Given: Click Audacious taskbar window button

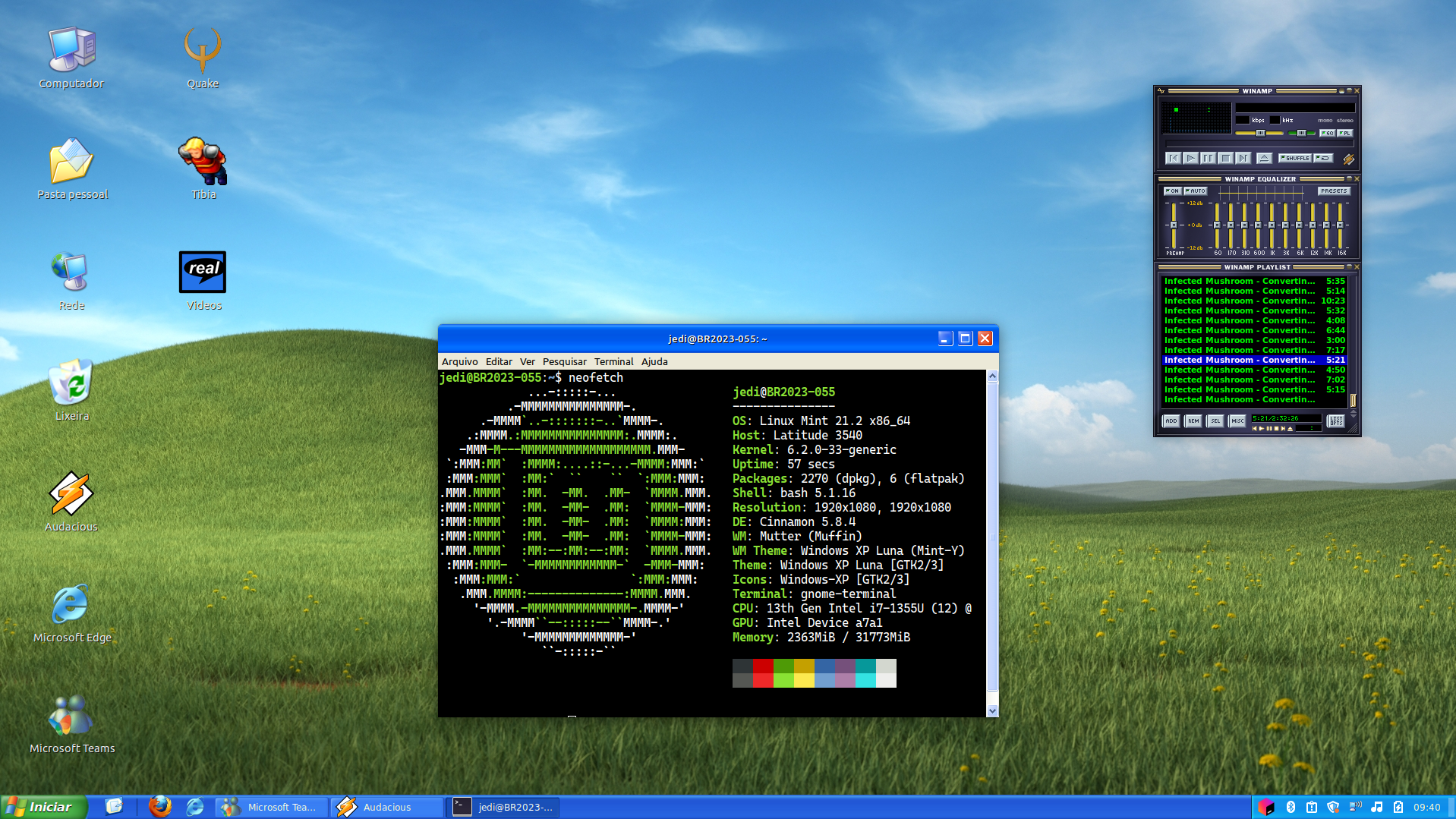Looking at the screenshot, I should tap(387, 808).
